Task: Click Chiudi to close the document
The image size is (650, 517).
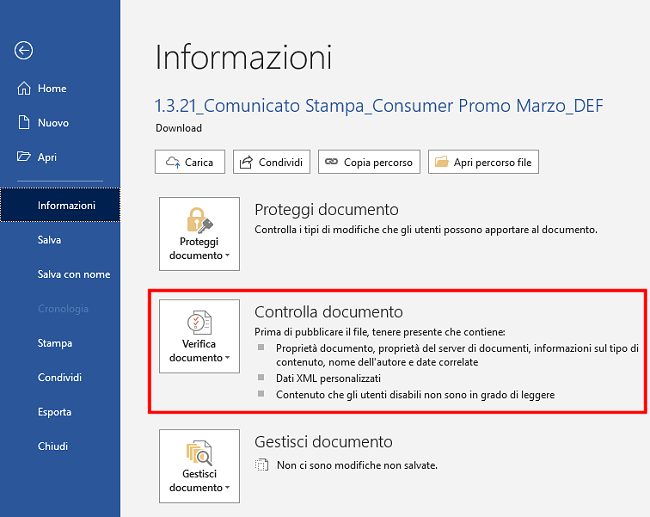Action: coord(60,446)
